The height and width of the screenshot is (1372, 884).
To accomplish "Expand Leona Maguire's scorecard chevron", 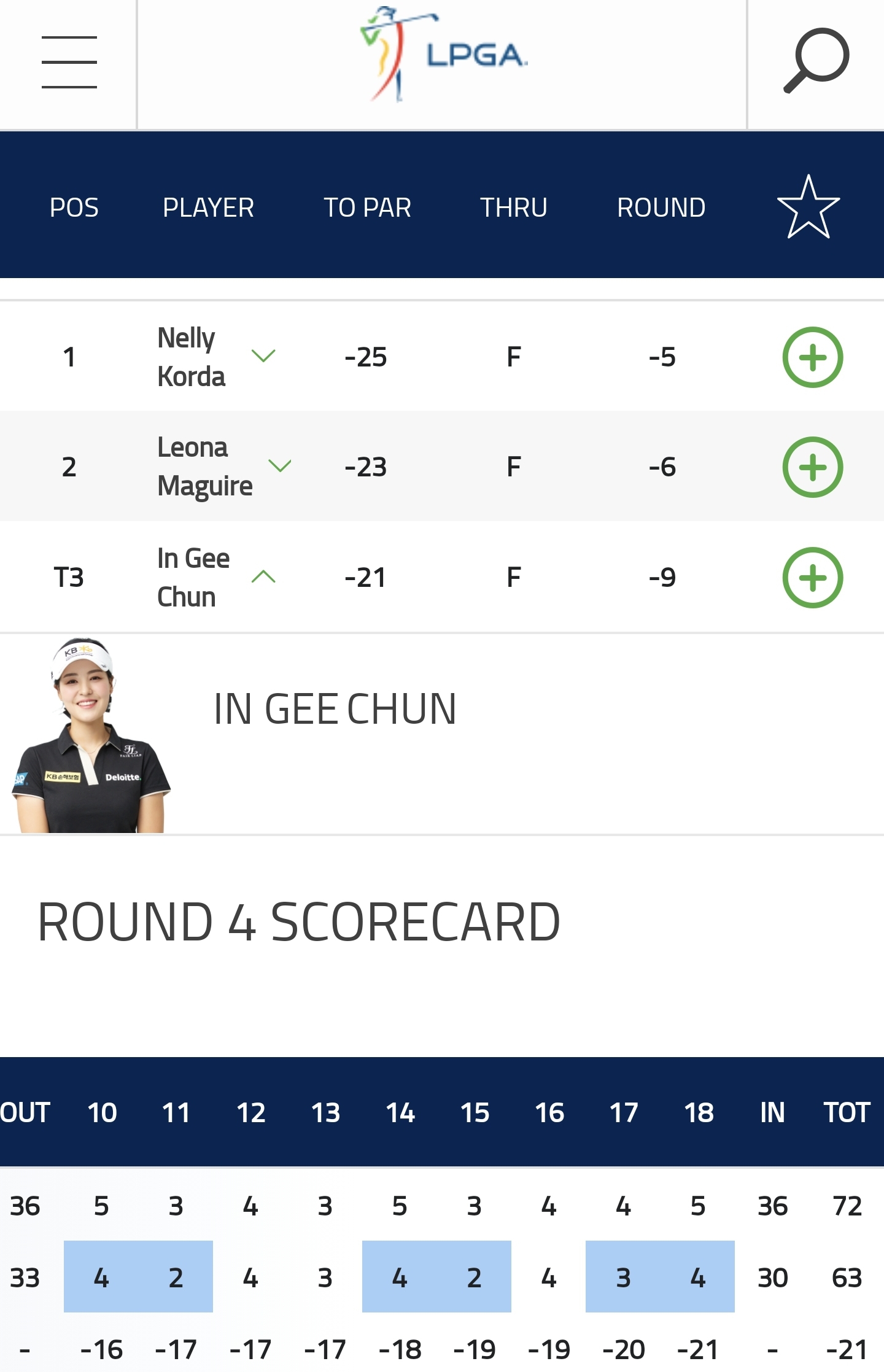I will (280, 466).
